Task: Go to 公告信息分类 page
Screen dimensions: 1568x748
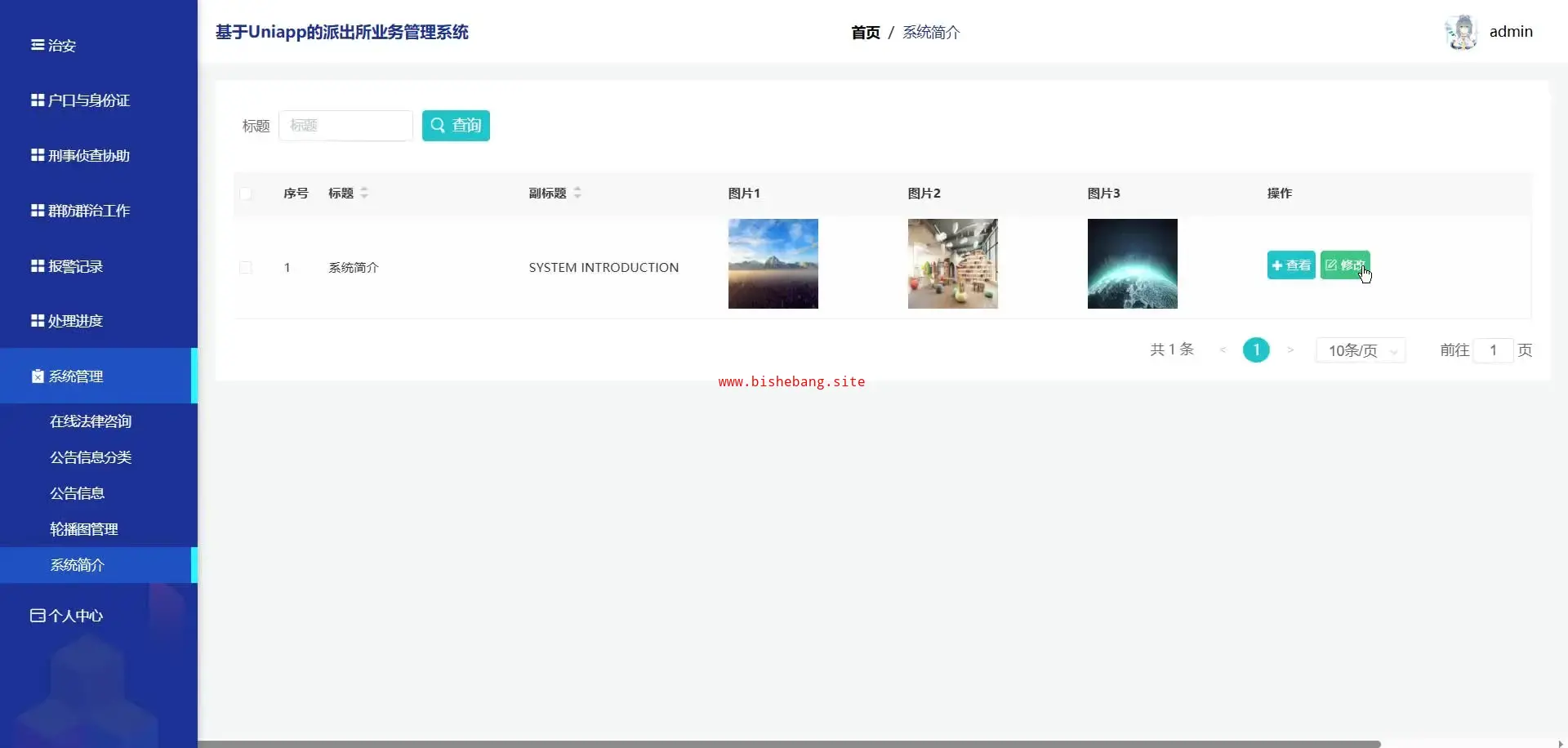Action: pos(91,457)
